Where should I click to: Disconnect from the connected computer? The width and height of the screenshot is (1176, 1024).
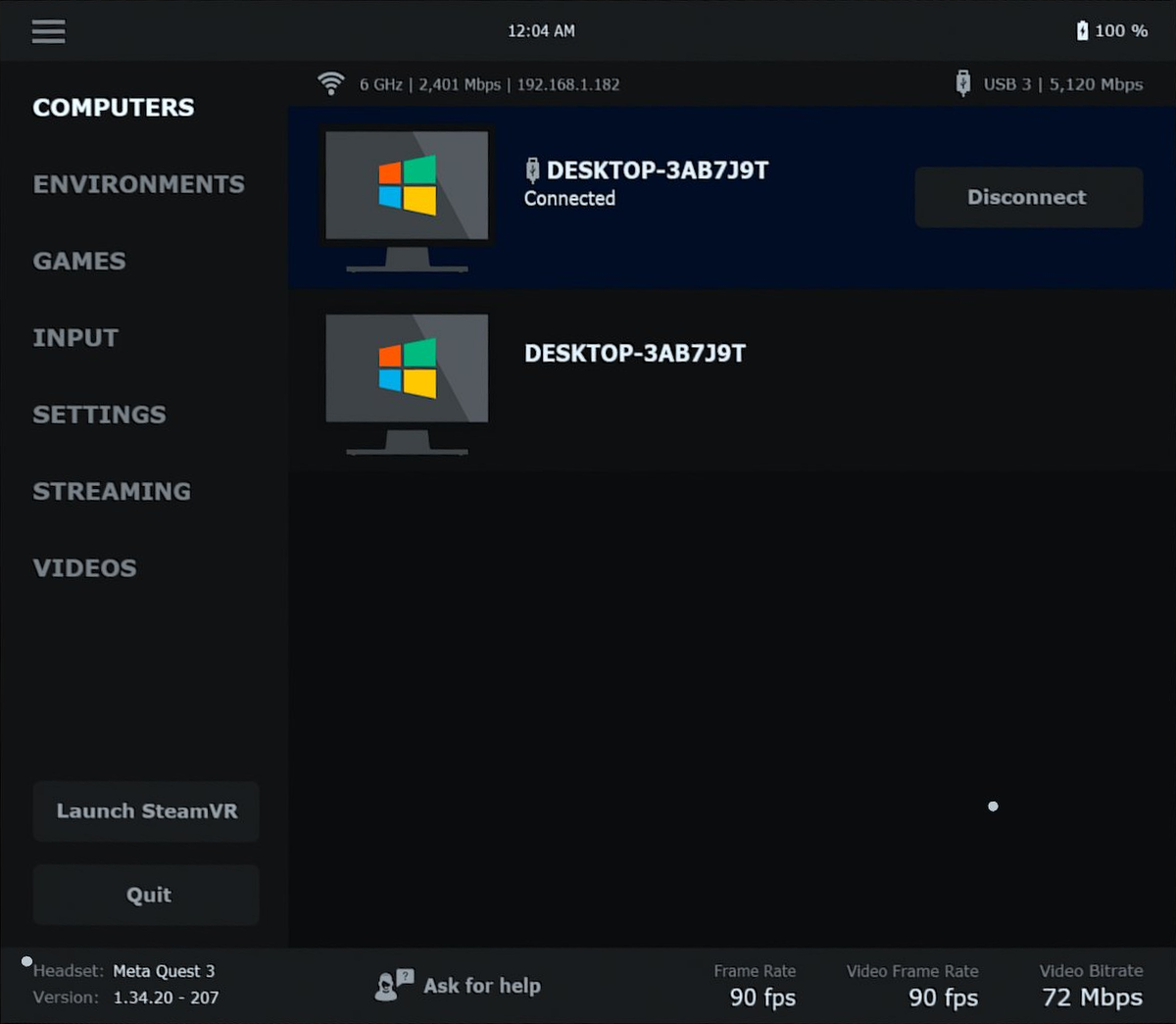point(1028,197)
